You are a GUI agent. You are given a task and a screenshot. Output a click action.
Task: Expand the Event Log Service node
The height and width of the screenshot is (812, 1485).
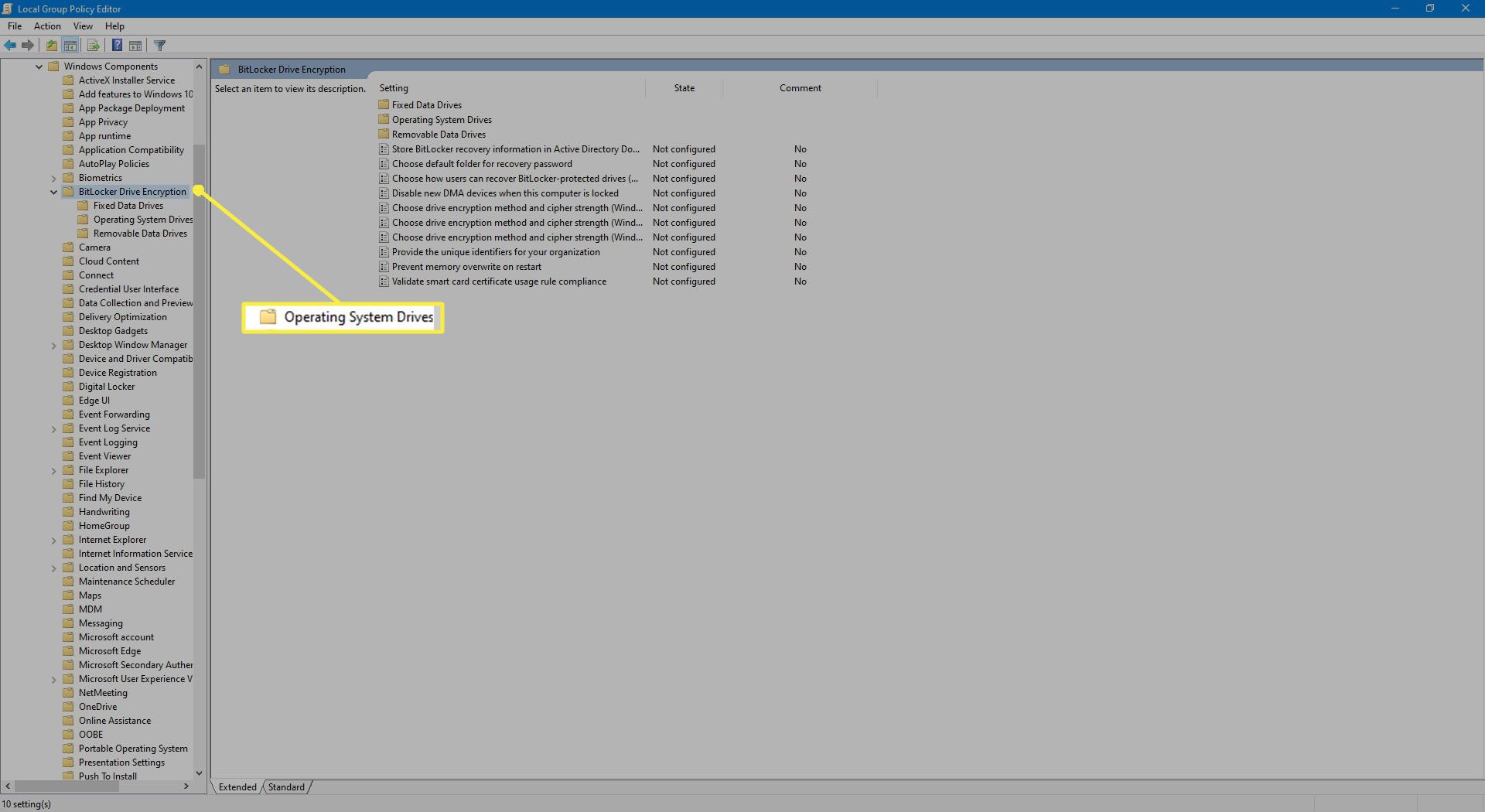(53, 428)
